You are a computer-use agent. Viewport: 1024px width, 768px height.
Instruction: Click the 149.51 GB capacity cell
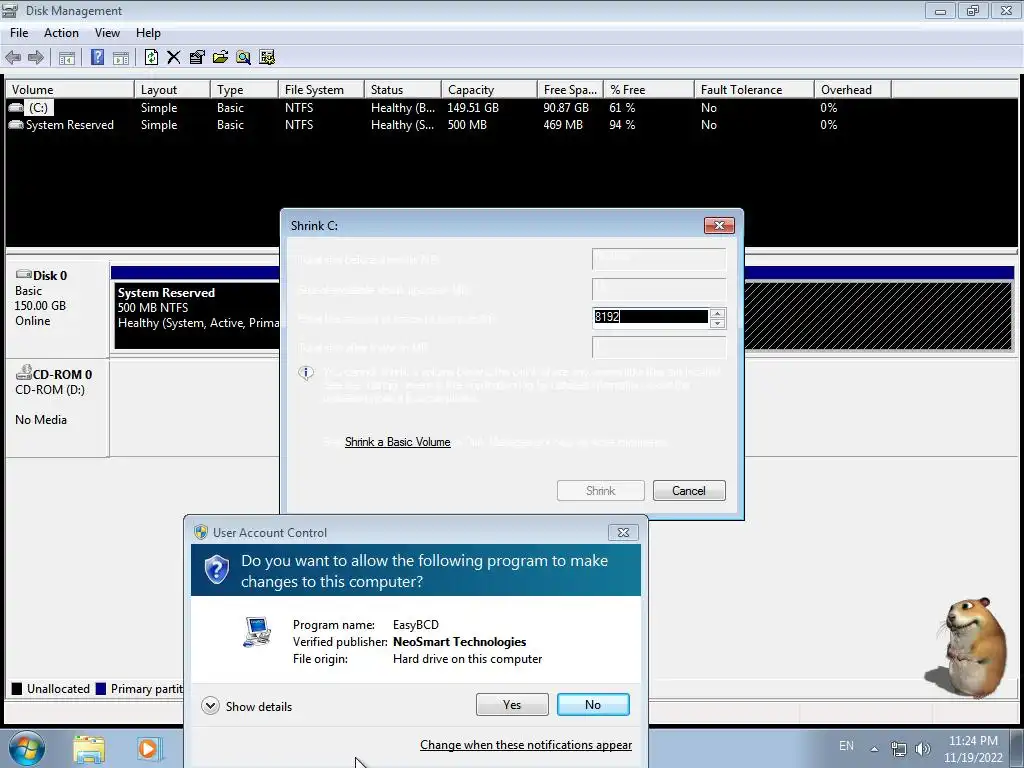point(473,108)
